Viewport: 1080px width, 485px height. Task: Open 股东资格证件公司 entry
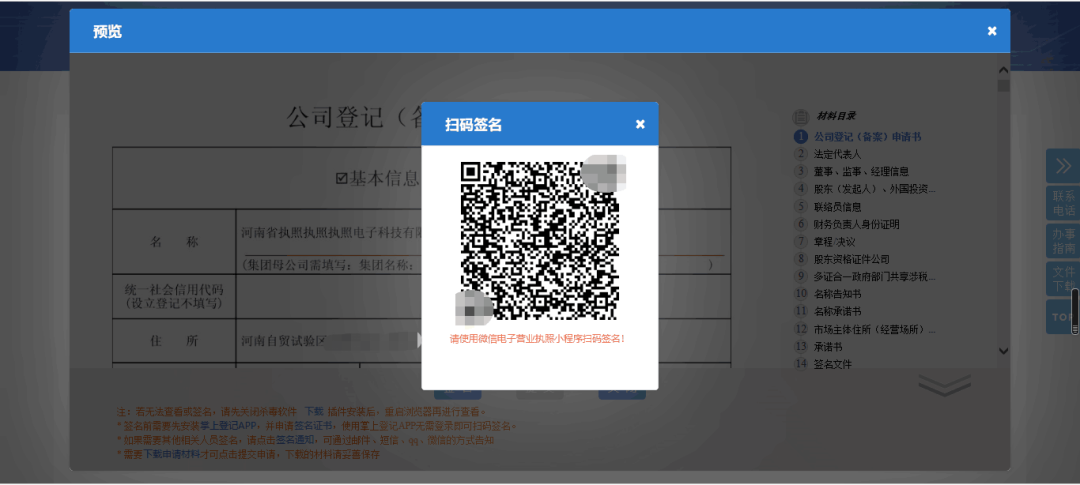point(851,259)
